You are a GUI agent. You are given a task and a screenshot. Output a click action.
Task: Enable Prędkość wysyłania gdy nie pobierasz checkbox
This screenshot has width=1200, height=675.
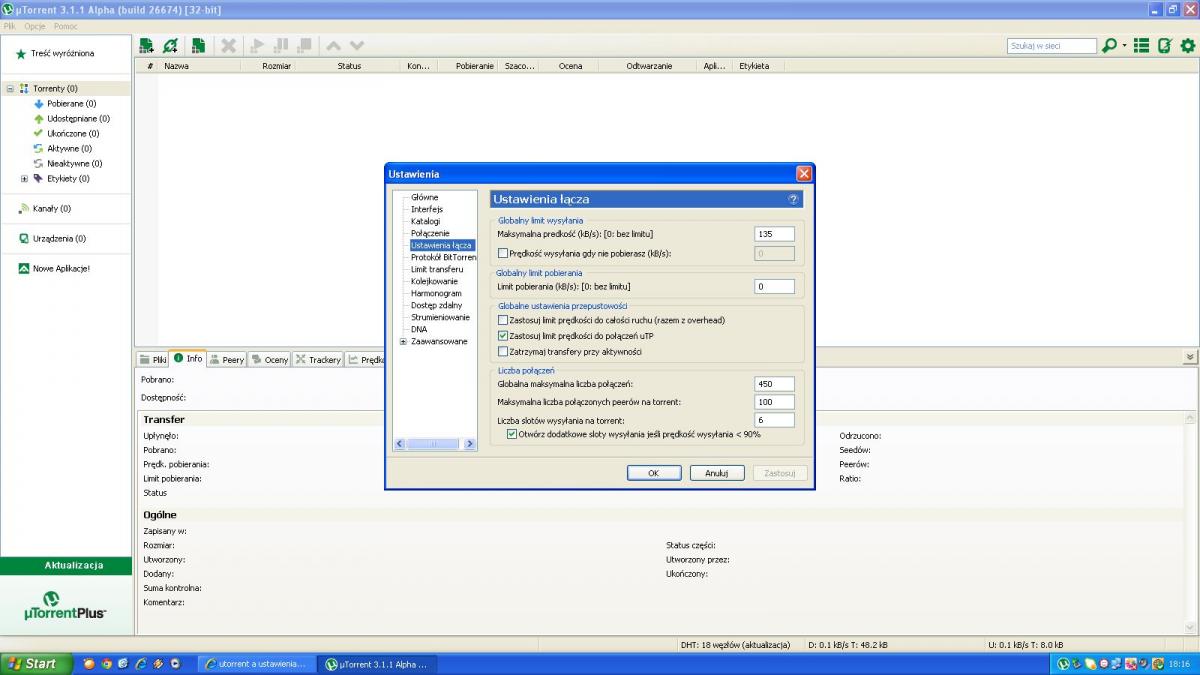[x=503, y=254]
